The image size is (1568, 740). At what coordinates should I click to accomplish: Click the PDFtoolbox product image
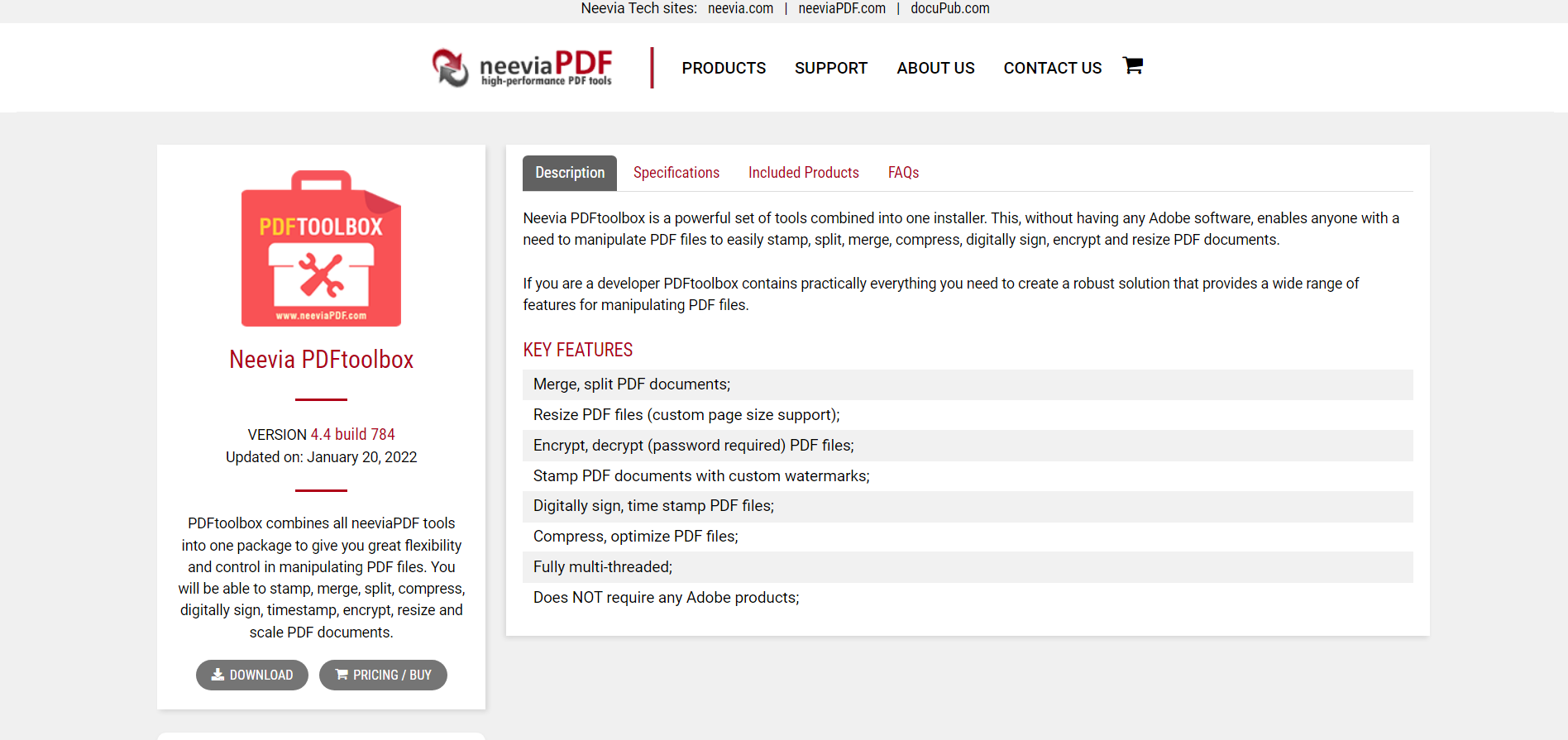point(321,248)
